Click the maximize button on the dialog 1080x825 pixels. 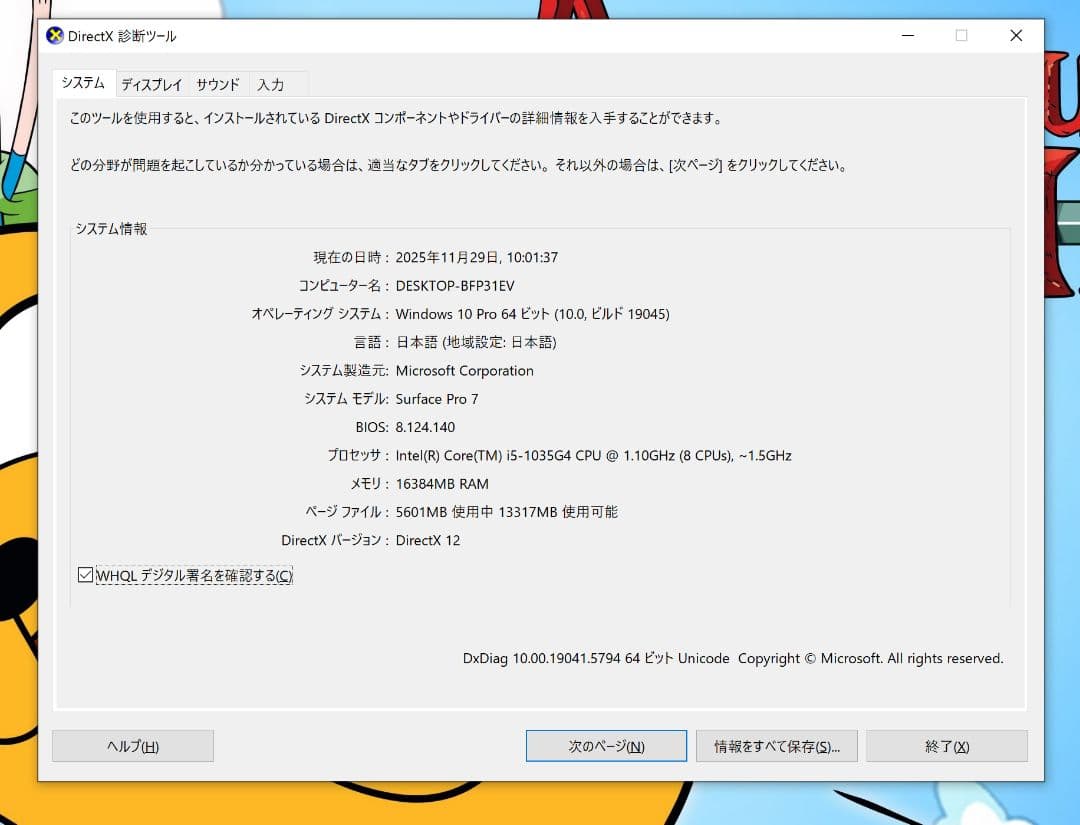(x=961, y=35)
